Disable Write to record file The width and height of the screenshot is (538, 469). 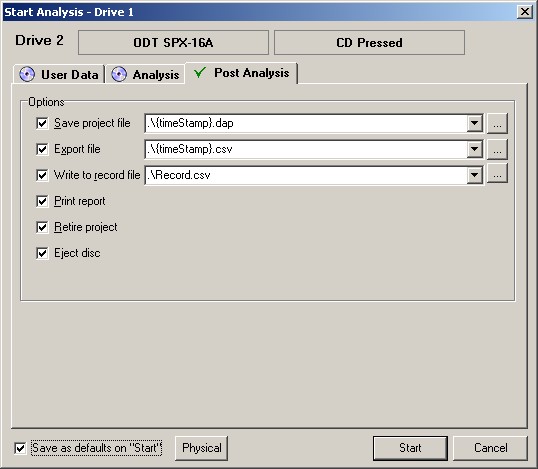click(42, 175)
